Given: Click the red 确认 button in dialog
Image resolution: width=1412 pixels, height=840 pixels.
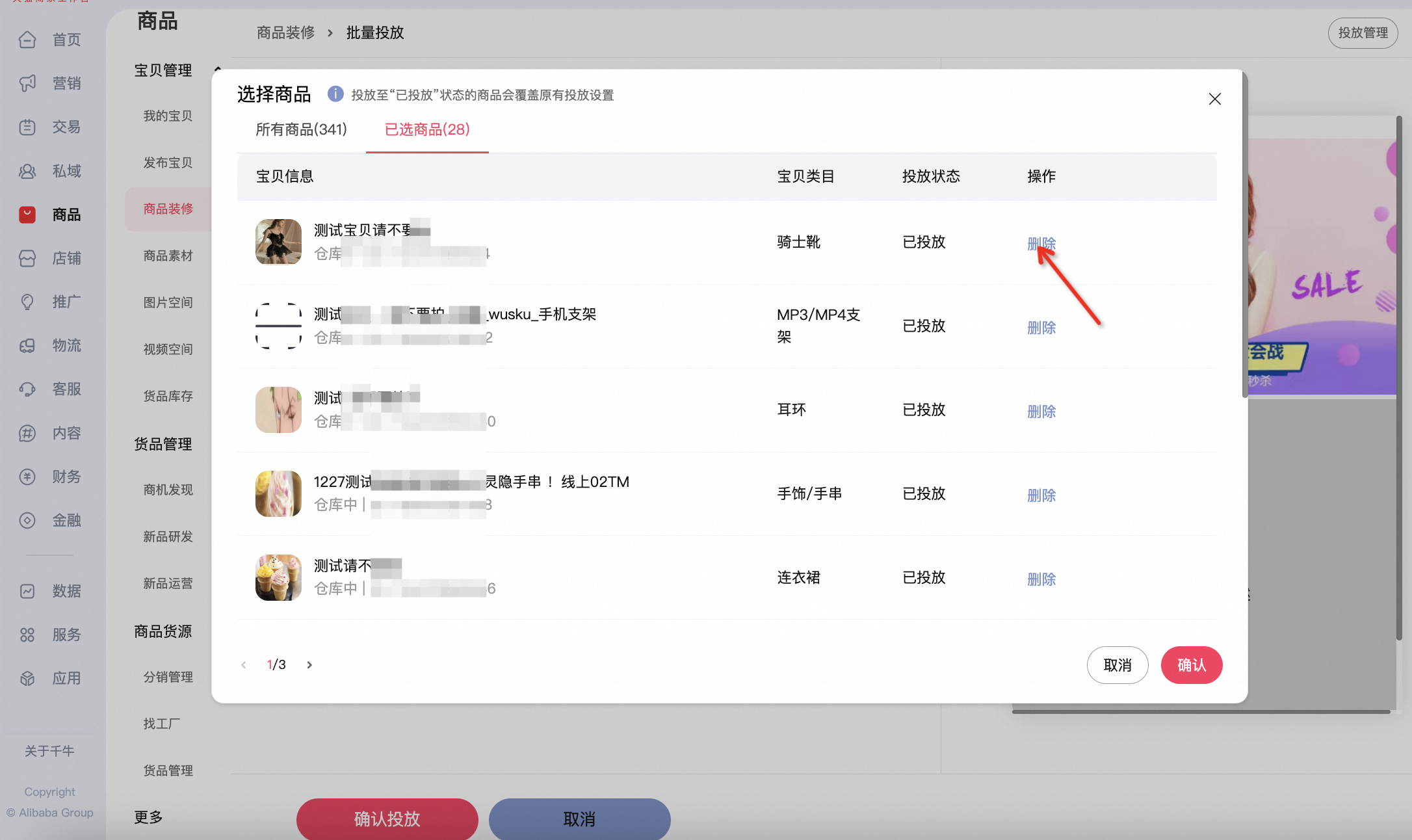Looking at the screenshot, I should tap(1192, 665).
